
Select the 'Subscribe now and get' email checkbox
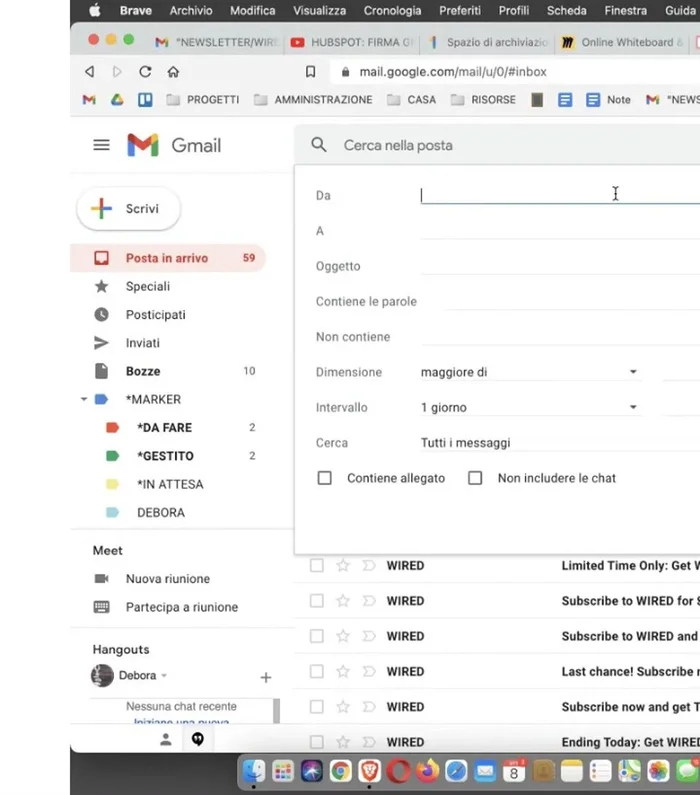point(317,707)
